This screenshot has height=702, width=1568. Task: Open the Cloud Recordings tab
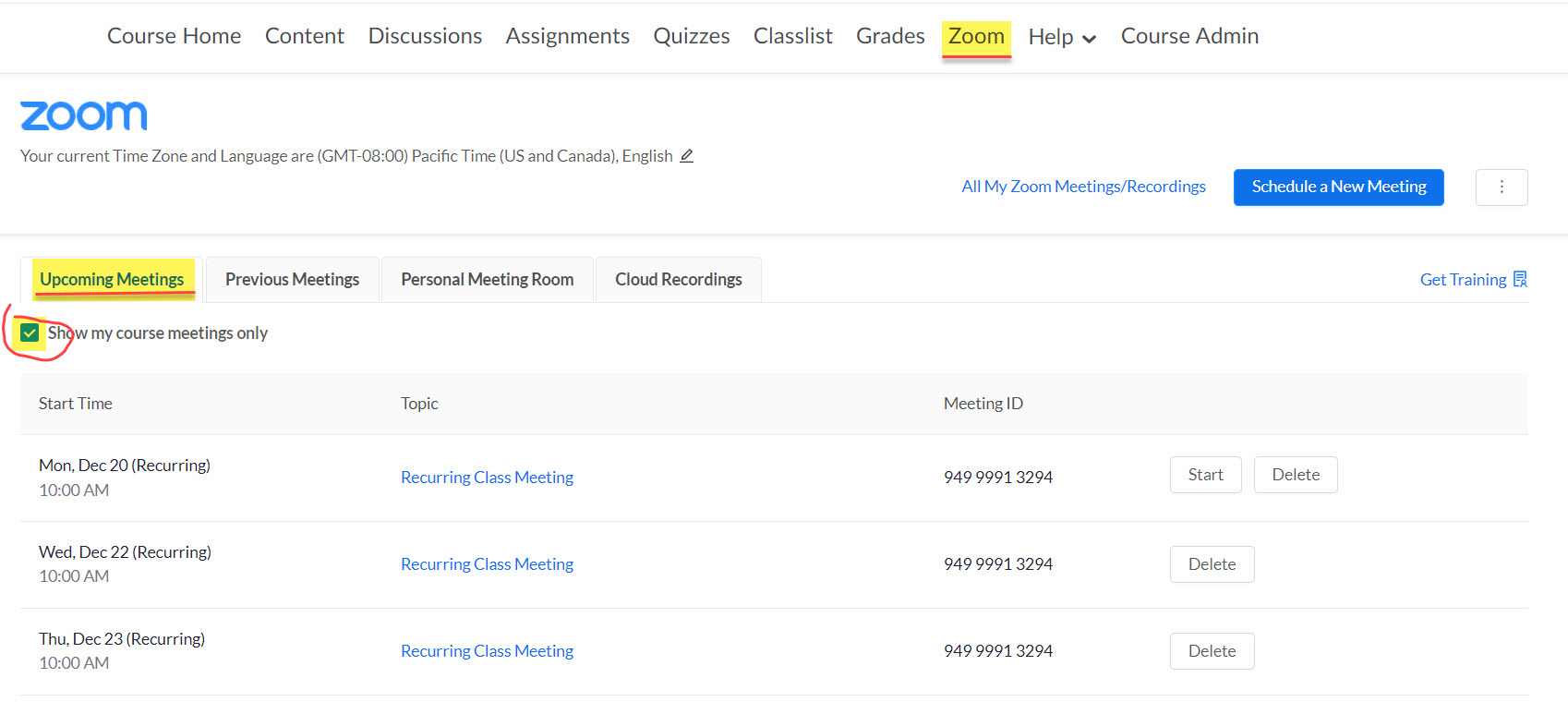pyautogui.click(x=679, y=279)
